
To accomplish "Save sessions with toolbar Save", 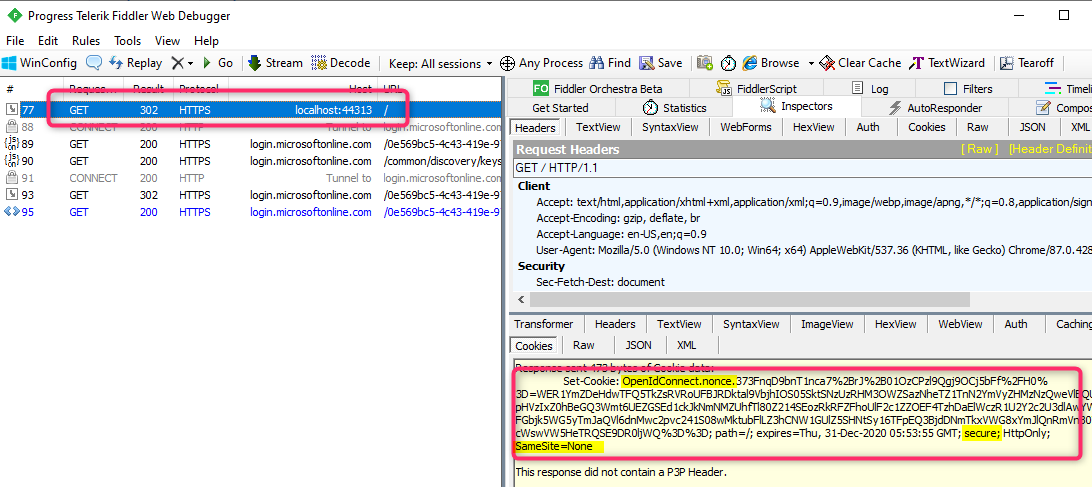I will pos(661,63).
